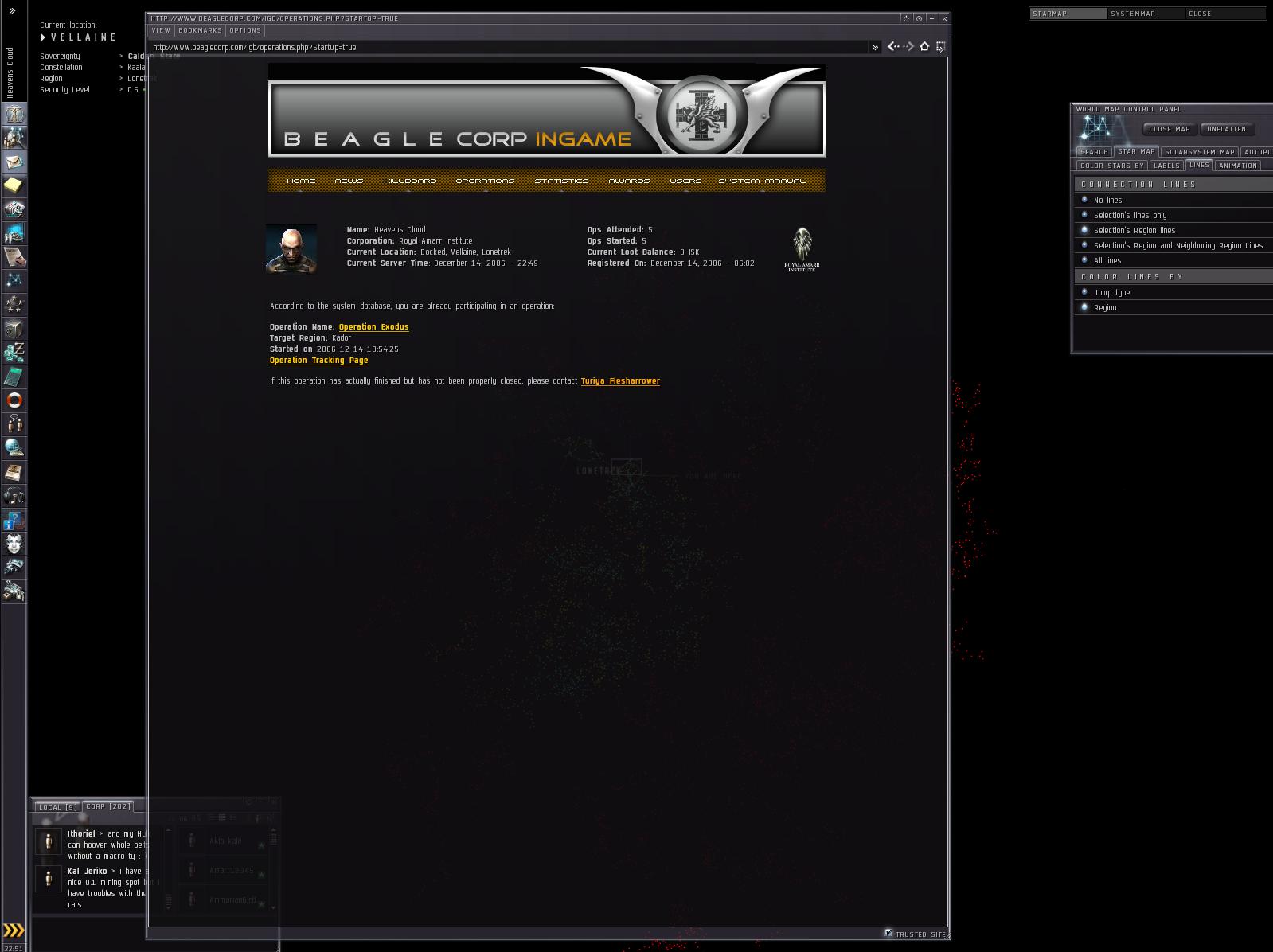The width and height of the screenshot is (1273, 952).
Task: Open the browser Options menu
Action: 245,30
